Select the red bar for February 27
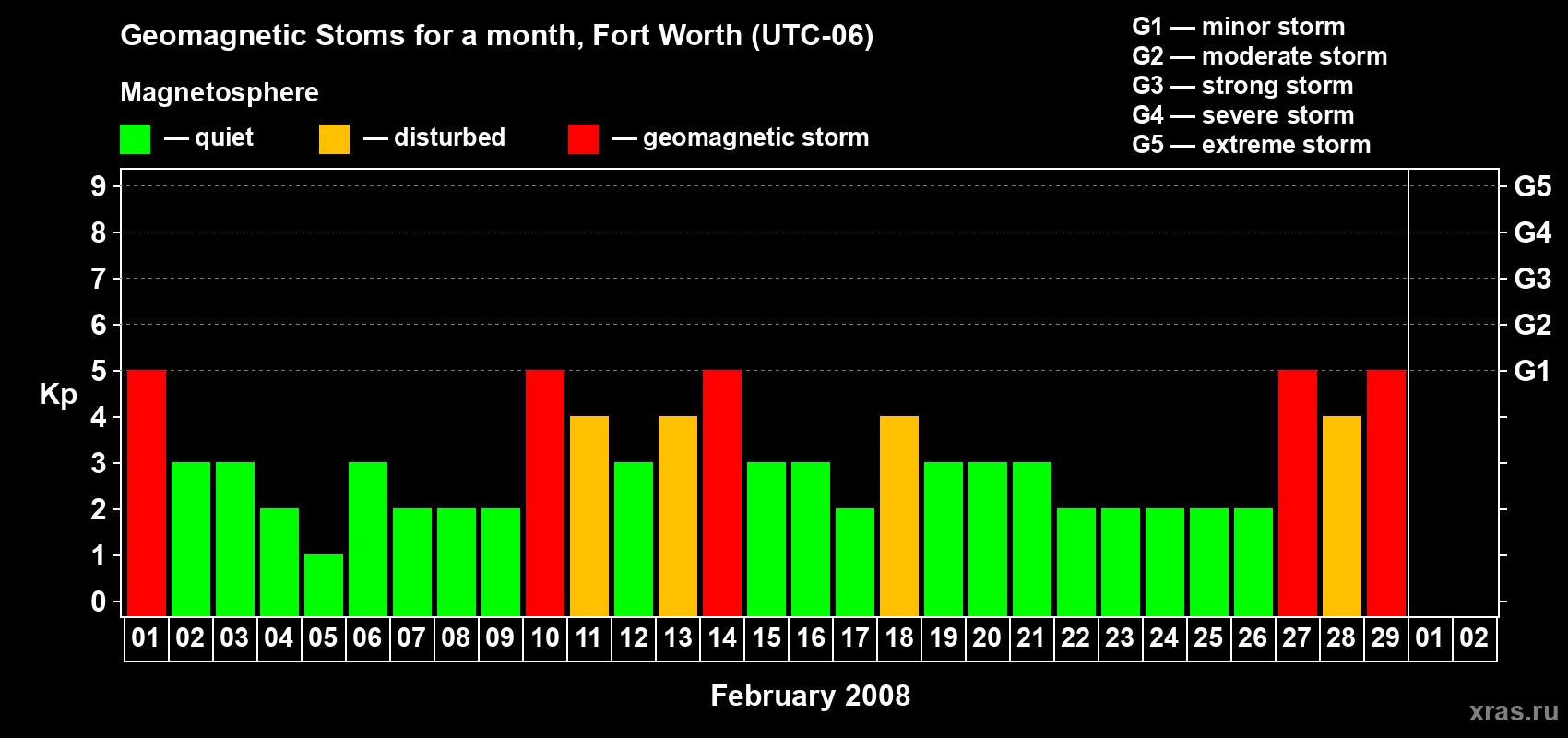 point(1298,493)
